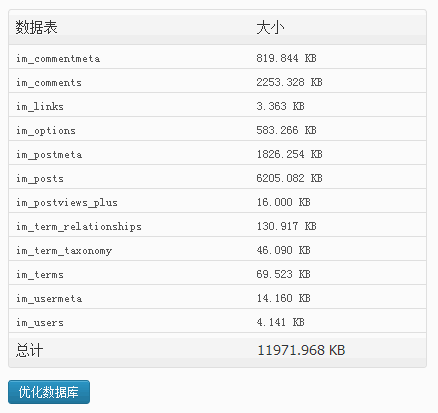Select the im_posts table entry
The width and height of the screenshot is (438, 413).
pos(40,179)
